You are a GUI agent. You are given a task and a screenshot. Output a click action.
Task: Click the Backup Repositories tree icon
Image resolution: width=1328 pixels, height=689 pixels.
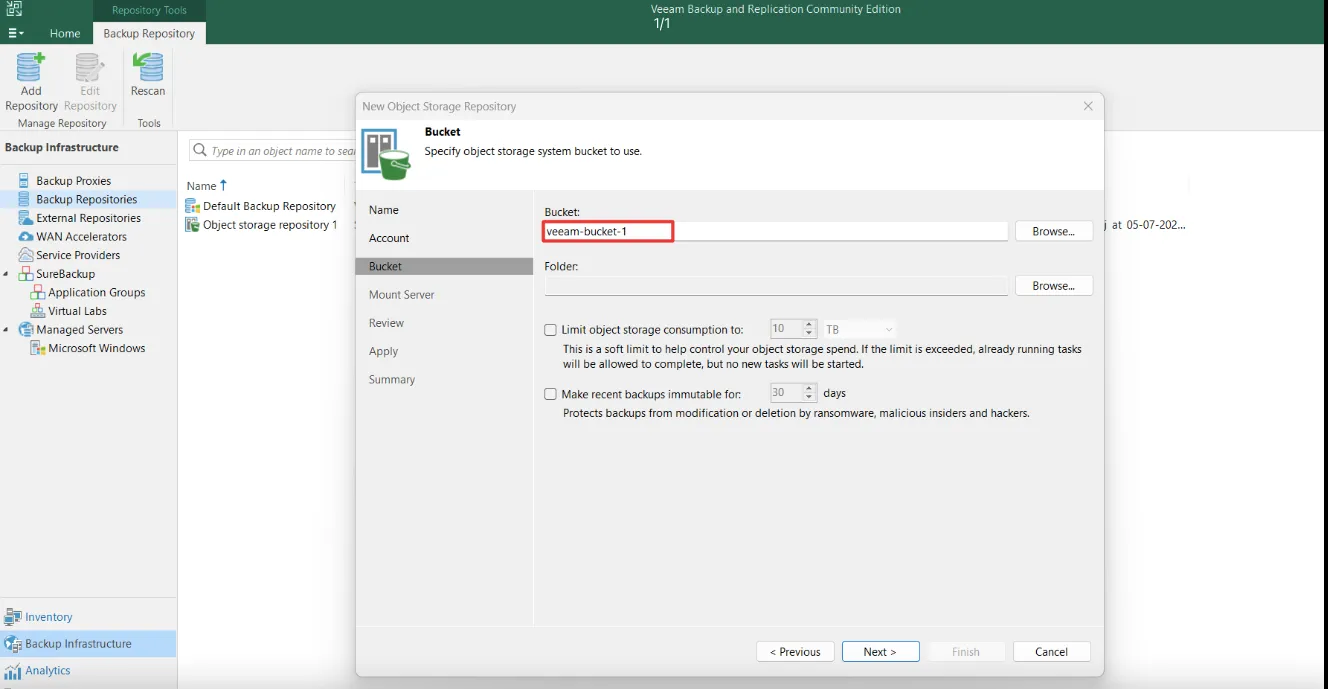coord(25,199)
